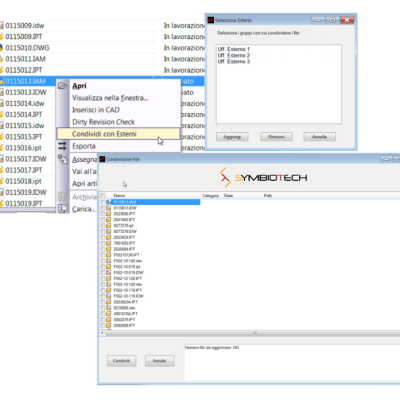
Task: Select file 0115017.IDW in the main list
Action: 26,159
